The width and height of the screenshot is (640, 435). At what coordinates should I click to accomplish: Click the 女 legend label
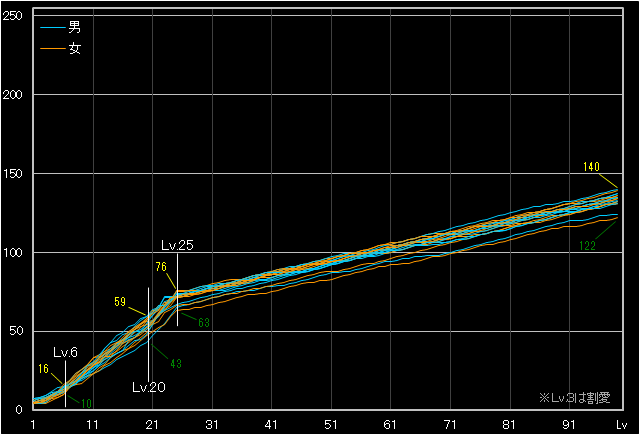pos(75,48)
